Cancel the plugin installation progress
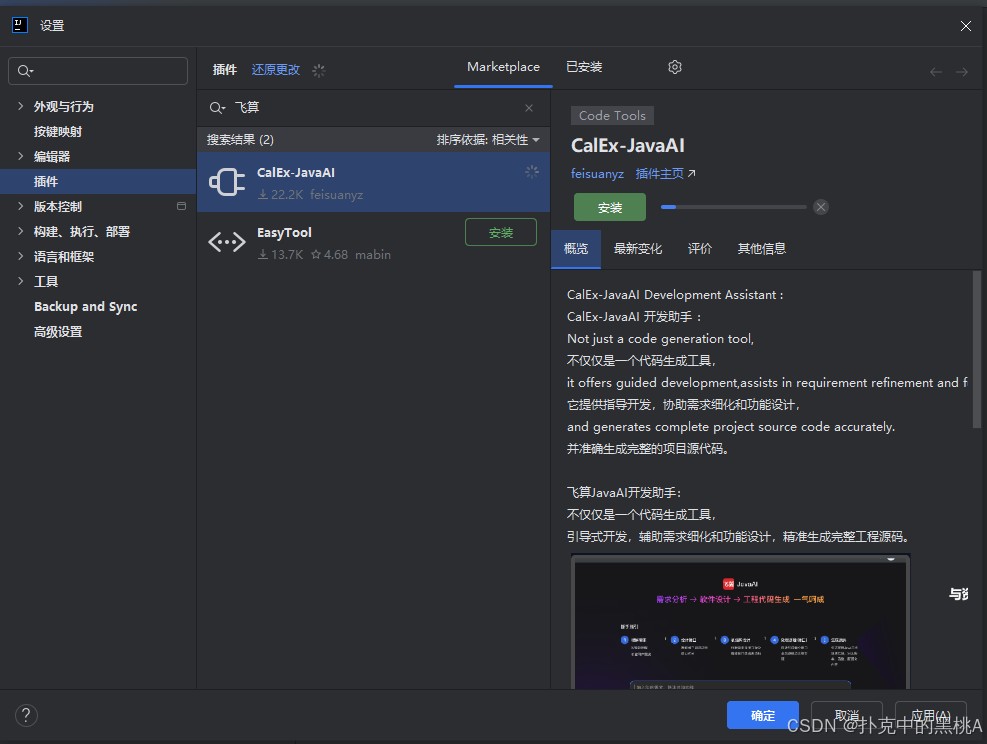Image resolution: width=987 pixels, height=744 pixels. (821, 207)
